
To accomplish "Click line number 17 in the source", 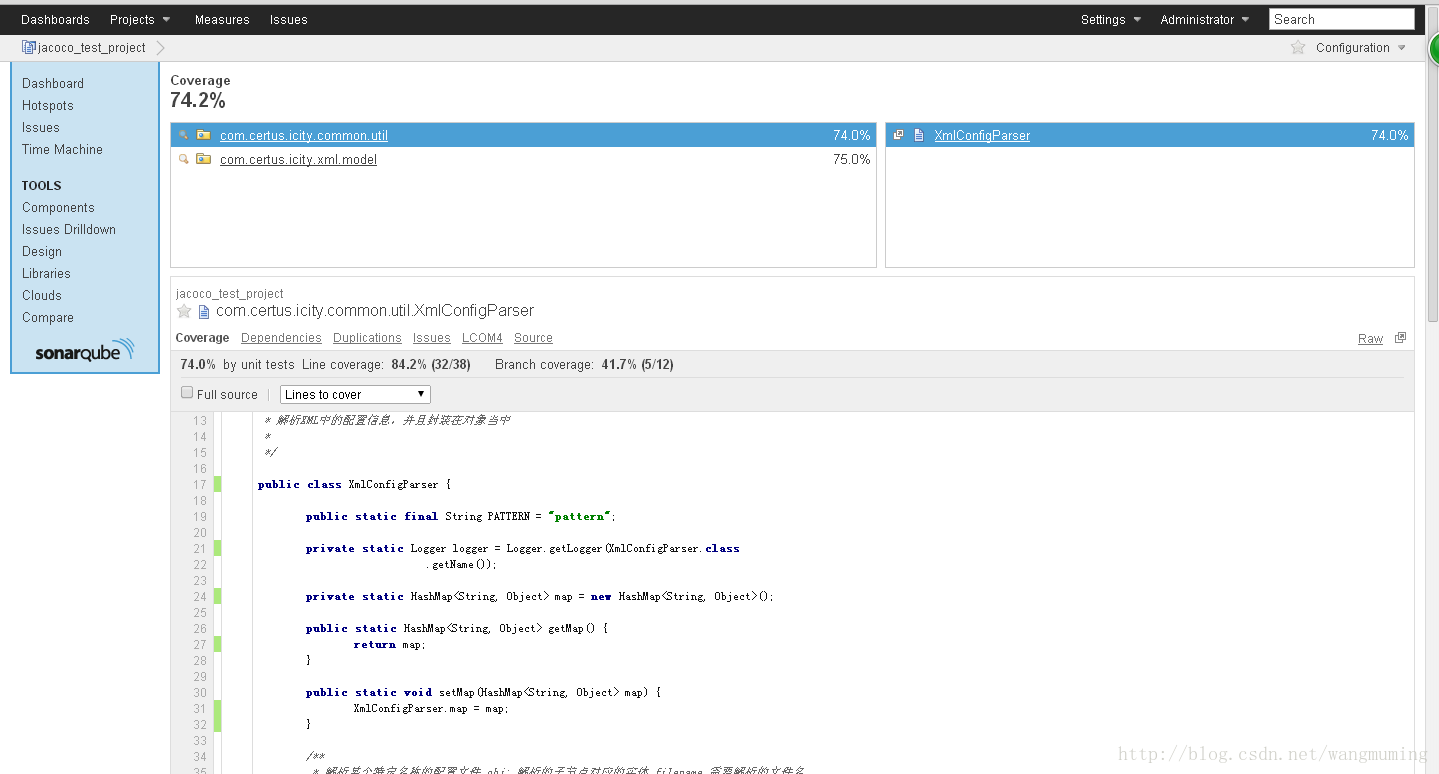I will [199, 484].
